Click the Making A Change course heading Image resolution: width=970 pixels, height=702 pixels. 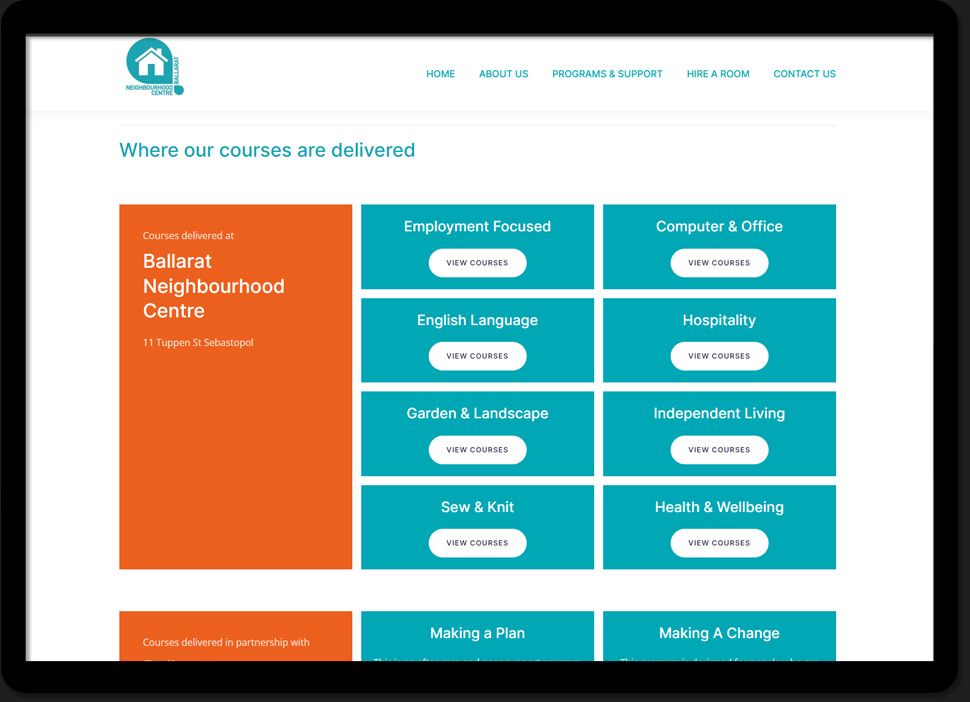click(719, 633)
